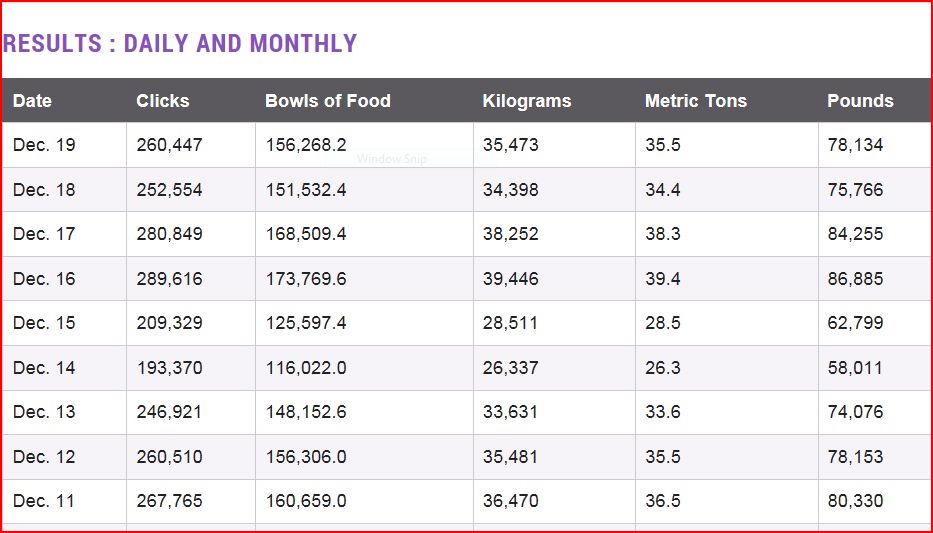Select the 168,509.4 bowls of food cell
Image resolution: width=933 pixels, height=533 pixels.
(306, 234)
